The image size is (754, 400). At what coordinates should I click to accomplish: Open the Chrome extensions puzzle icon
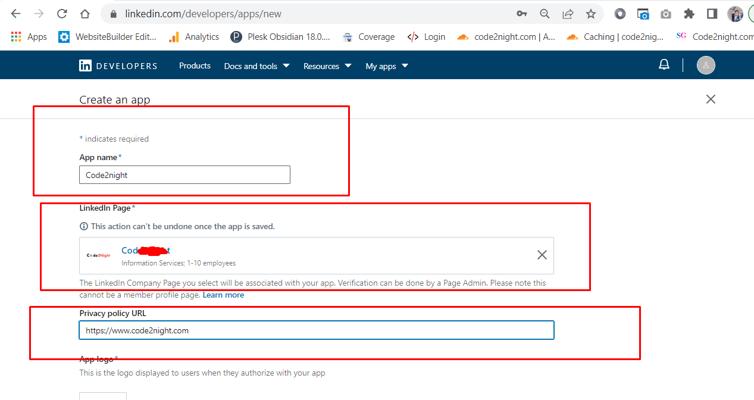[x=689, y=14]
